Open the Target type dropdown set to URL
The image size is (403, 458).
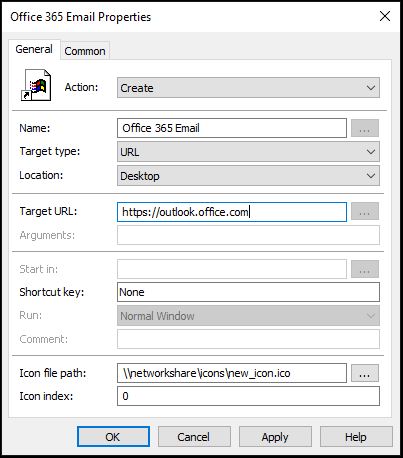coord(248,152)
